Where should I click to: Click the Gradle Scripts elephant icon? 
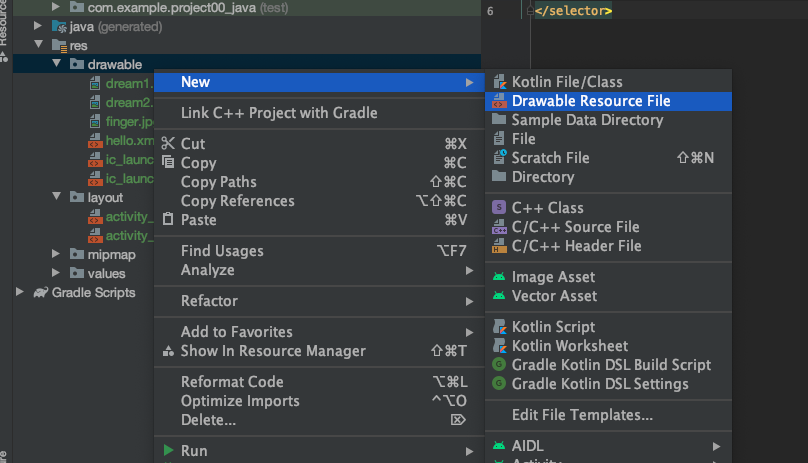coord(40,292)
